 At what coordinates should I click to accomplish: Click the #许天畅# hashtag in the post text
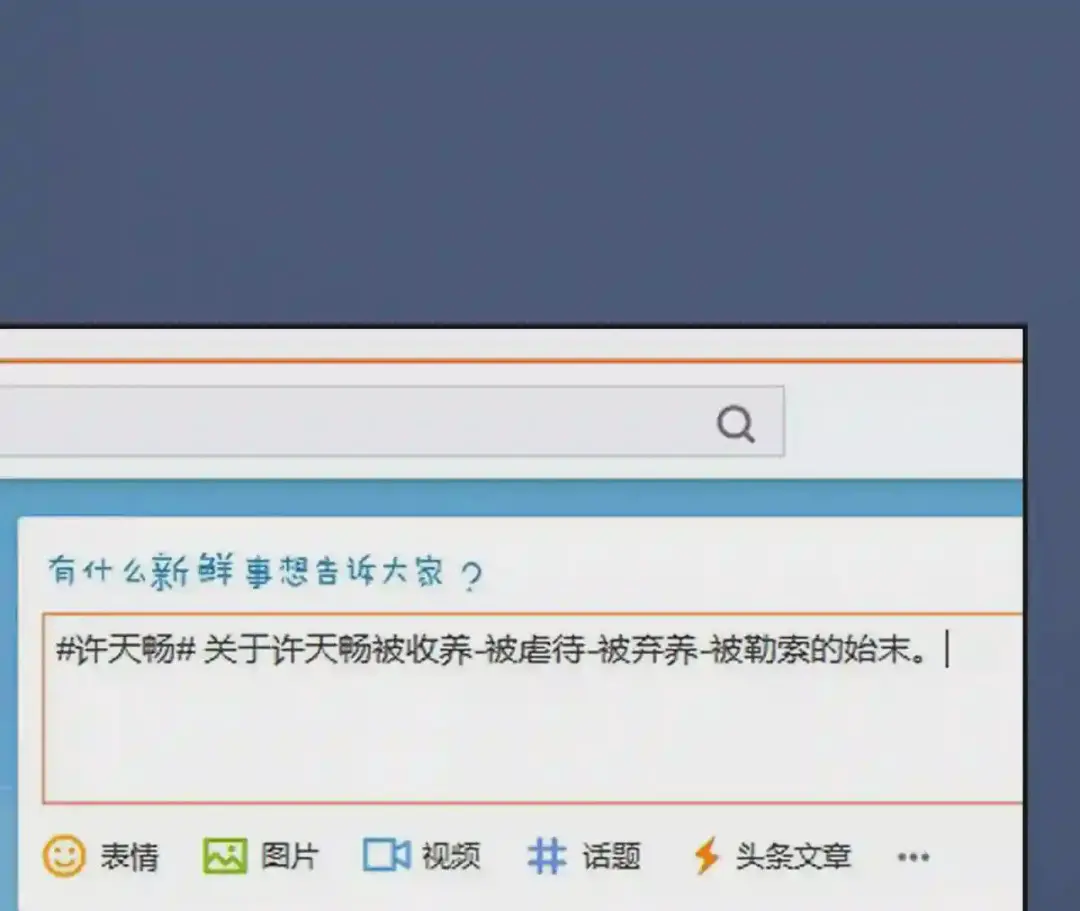tap(126, 649)
